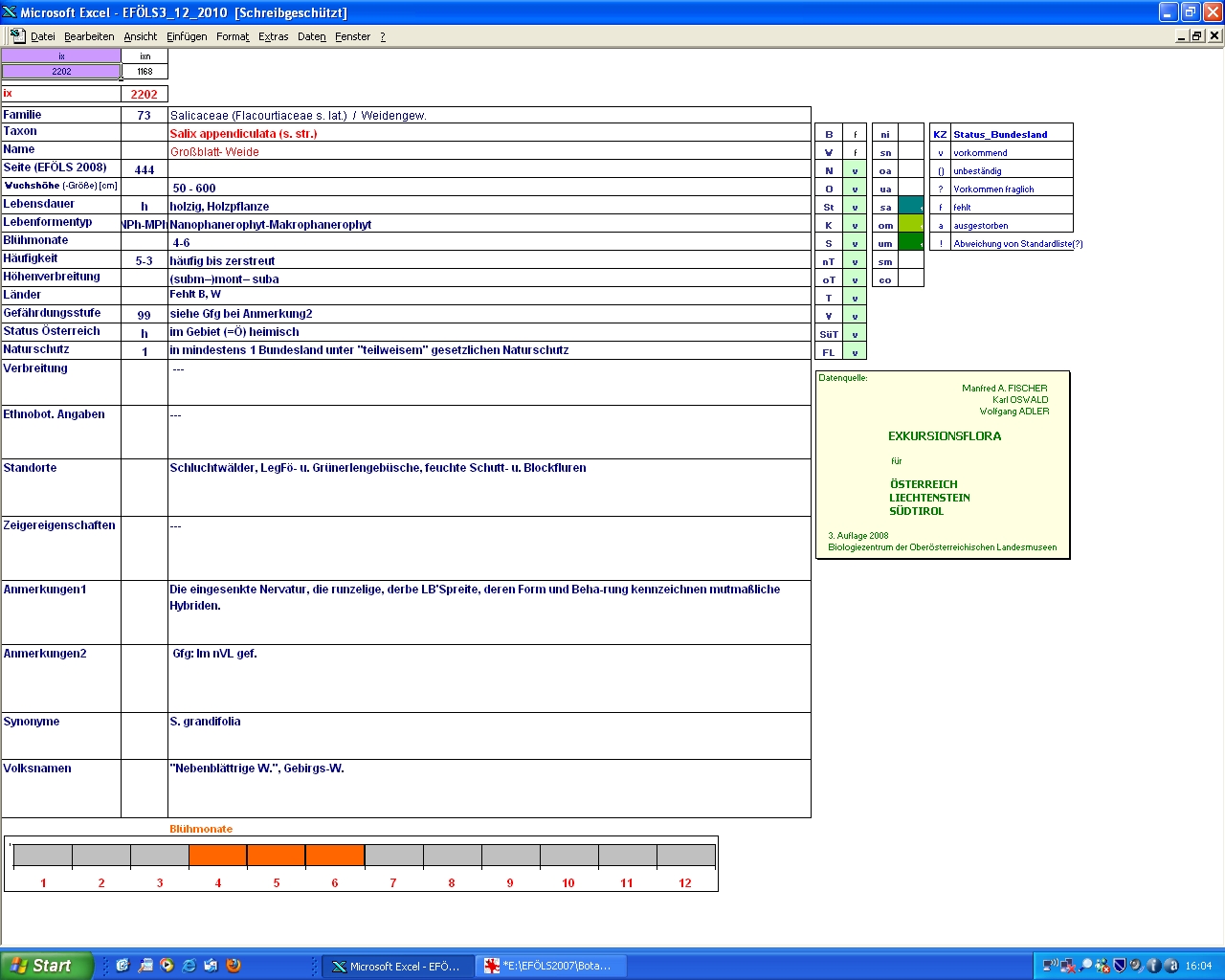This screenshot has height=980, width=1225.
Task: Click the 'Fehlt B, W' Länder cell
Action: pyautogui.click(x=489, y=295)
